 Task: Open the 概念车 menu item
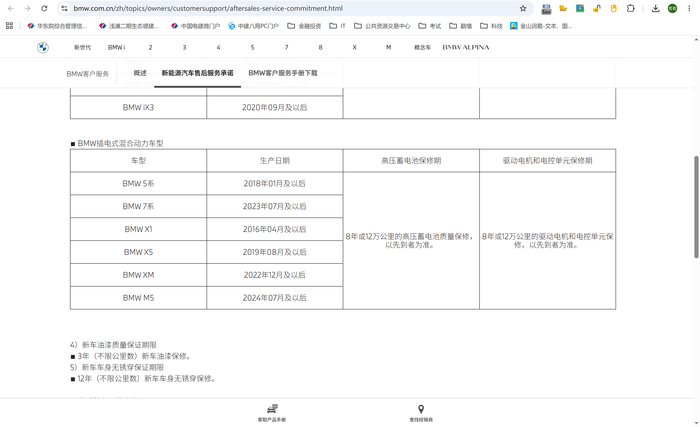pos(422,47)
